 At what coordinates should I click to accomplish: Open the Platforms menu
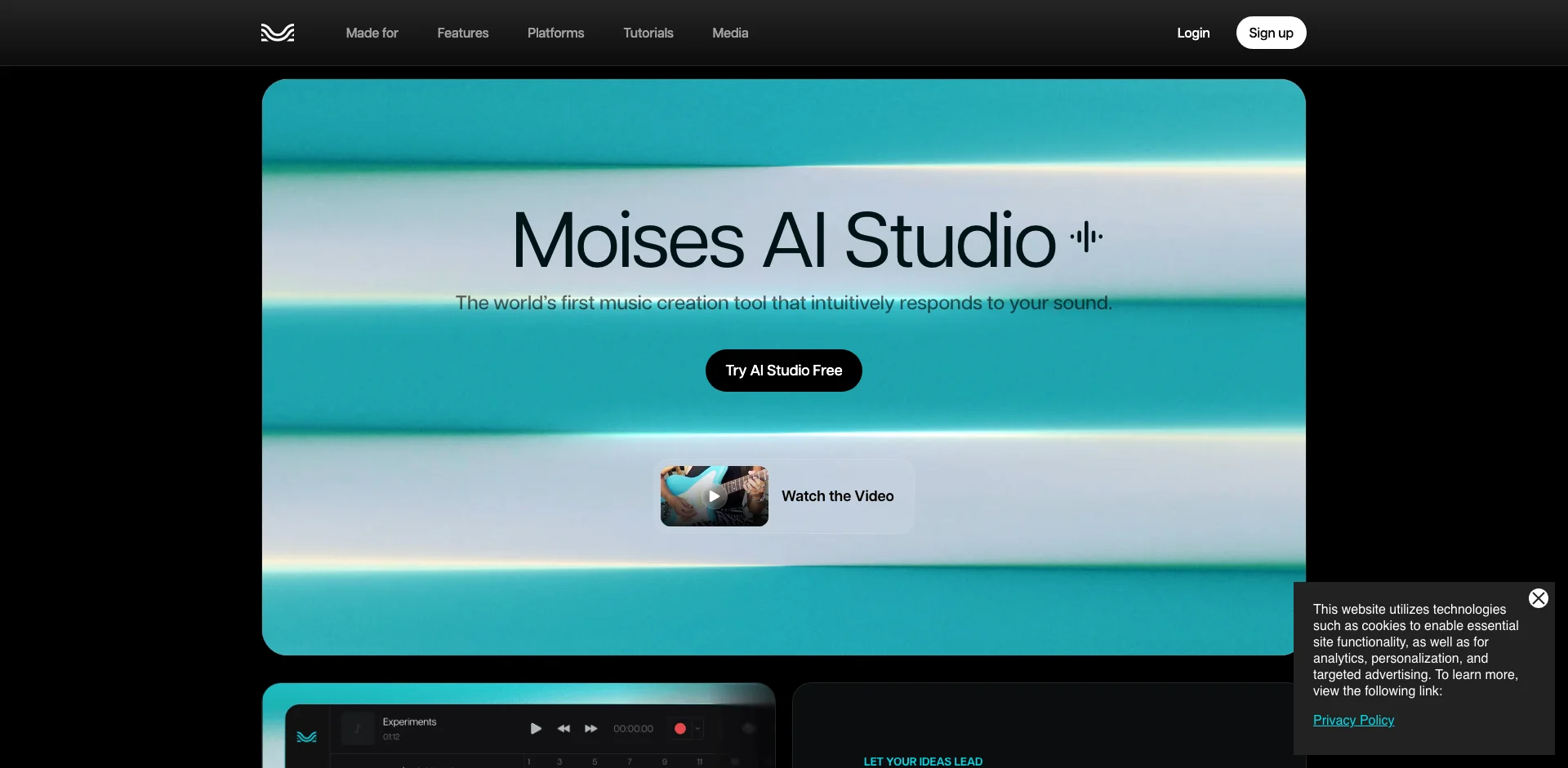coord(555,33)
